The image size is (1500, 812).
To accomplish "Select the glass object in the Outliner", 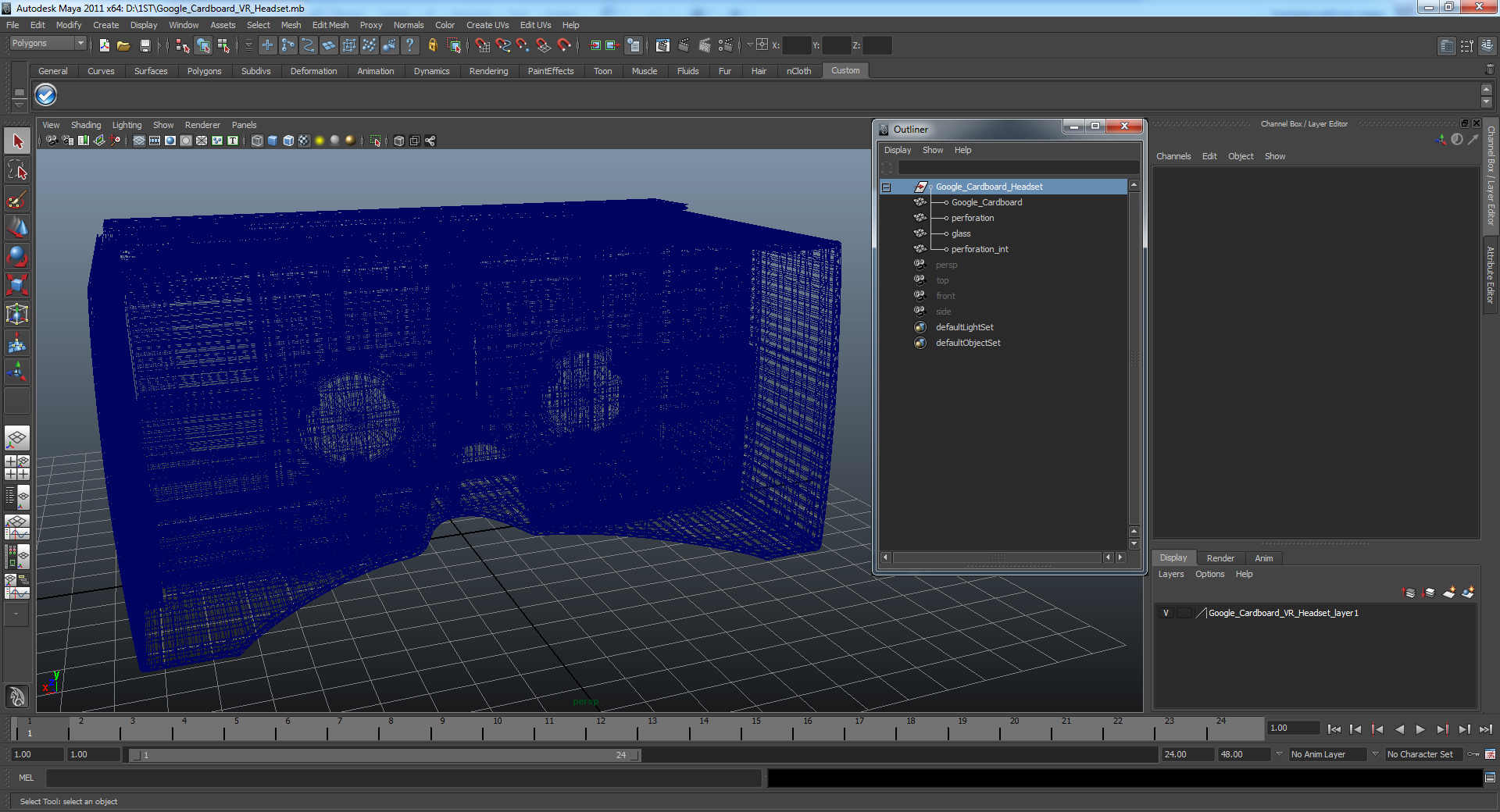I will [x=961, y=233].
